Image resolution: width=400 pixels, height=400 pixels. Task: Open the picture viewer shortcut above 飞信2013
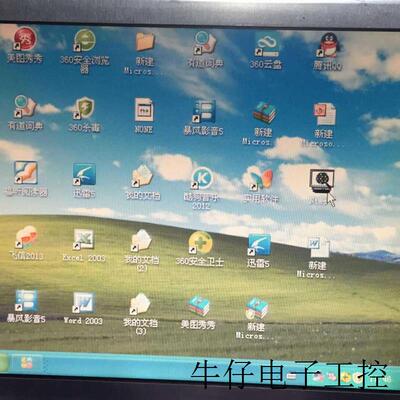[25, 173]
